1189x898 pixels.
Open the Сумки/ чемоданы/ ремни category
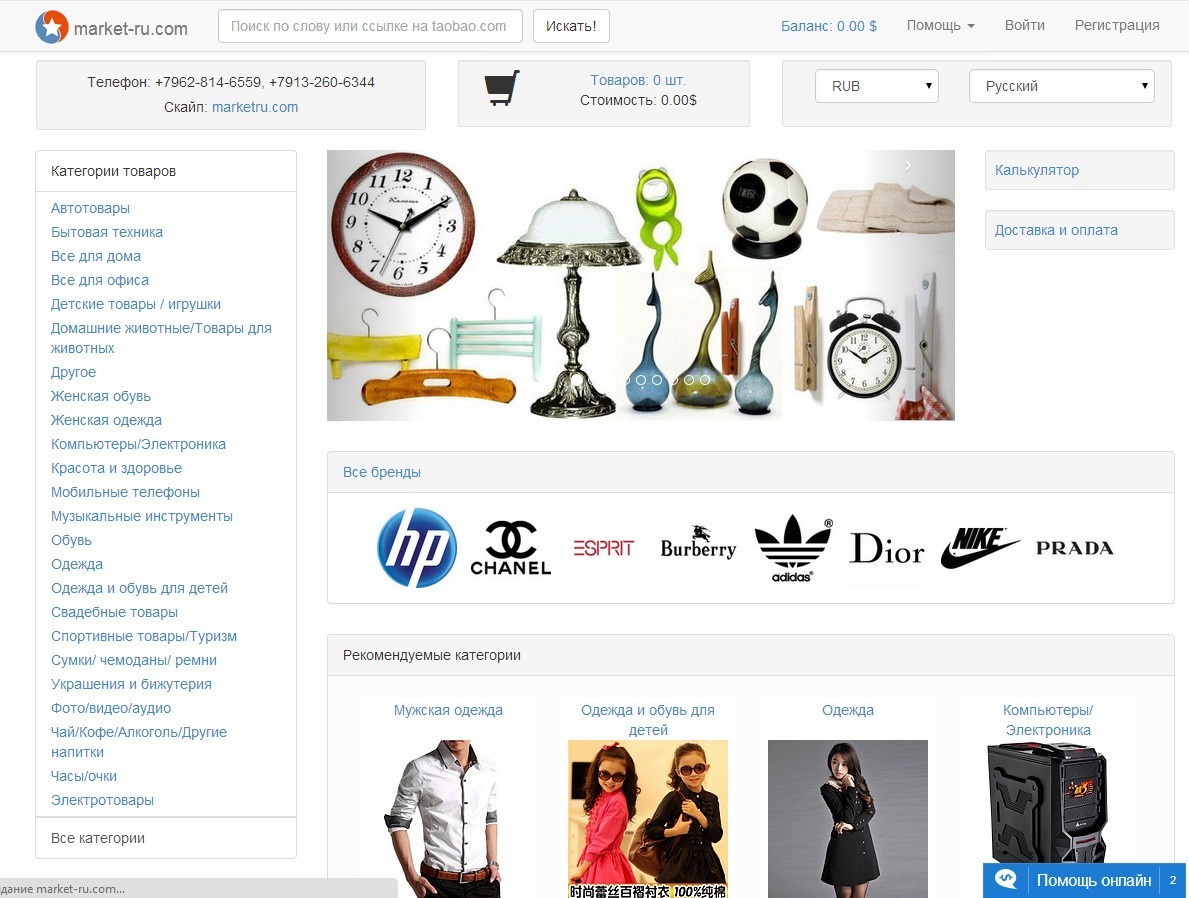tap(133, 661)
